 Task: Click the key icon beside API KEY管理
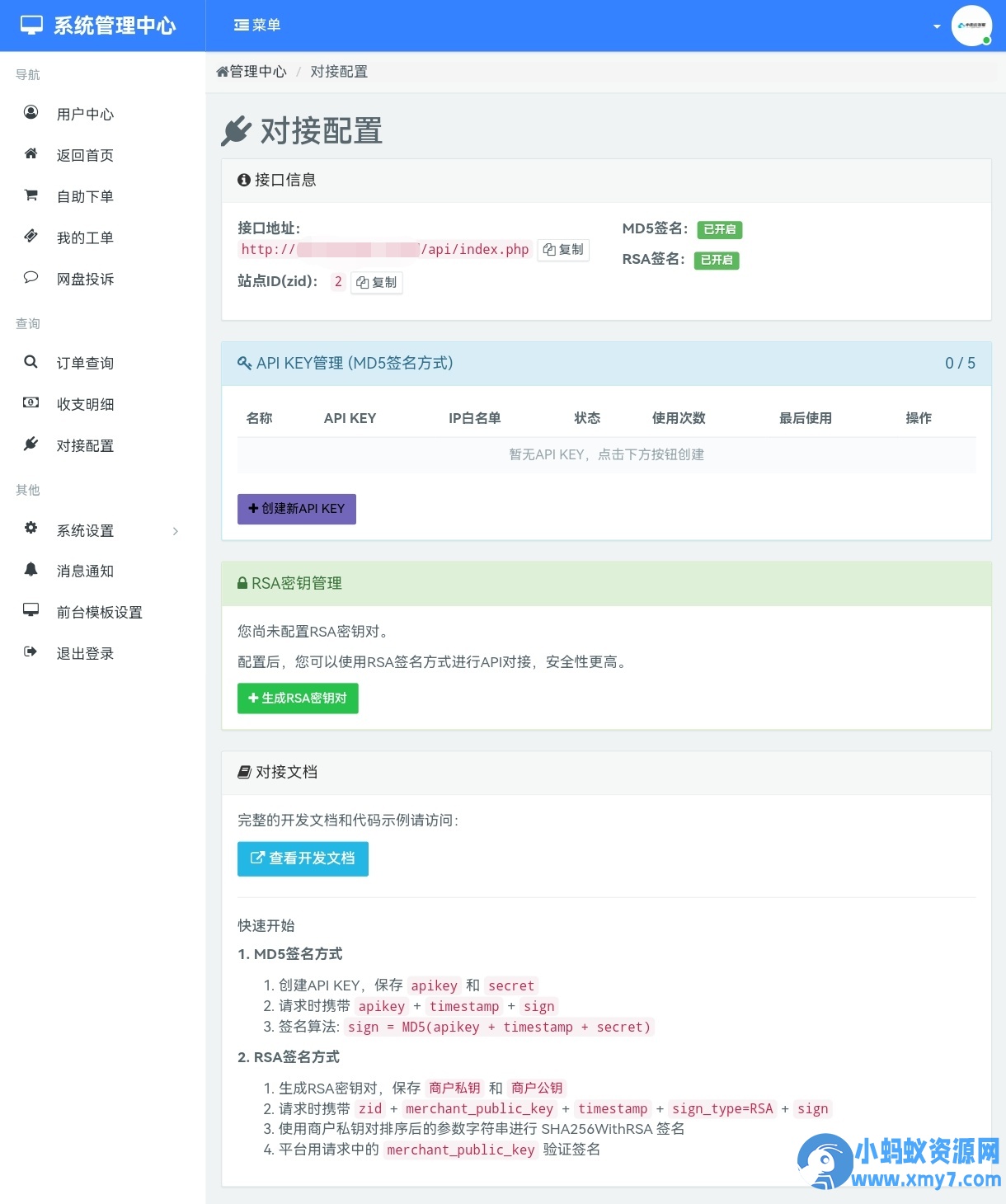(244, 363)
